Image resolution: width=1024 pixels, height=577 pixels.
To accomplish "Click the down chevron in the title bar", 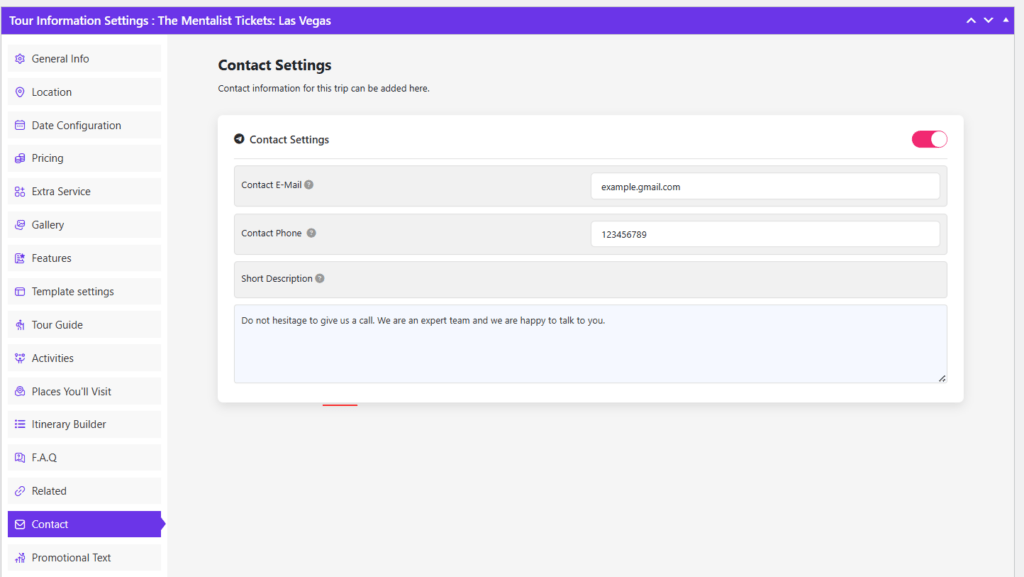I will (988, 19).
